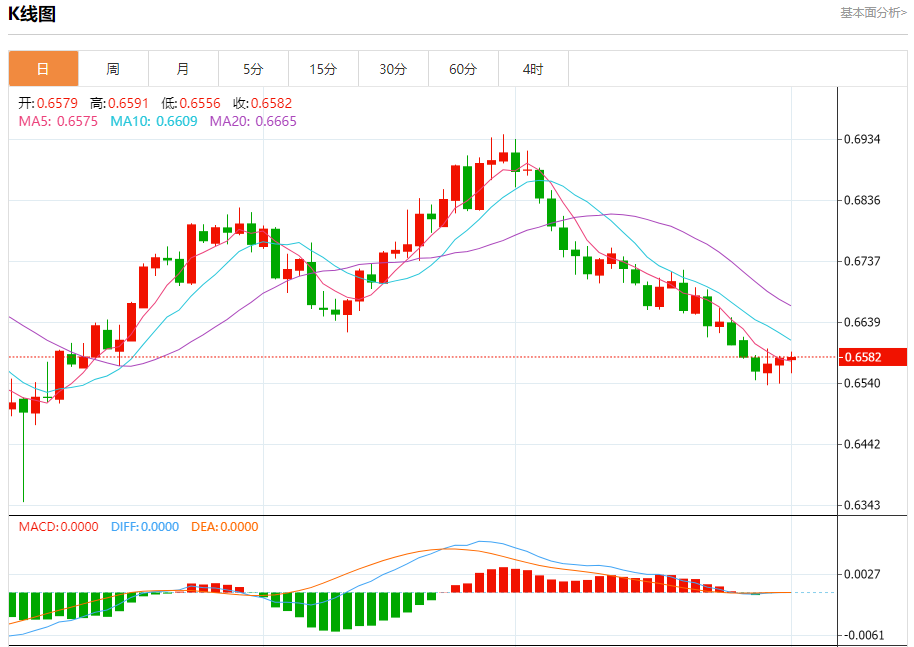Click the K线图 heading
This screenshot has height=647, width=914.
[x=32, y=14]
